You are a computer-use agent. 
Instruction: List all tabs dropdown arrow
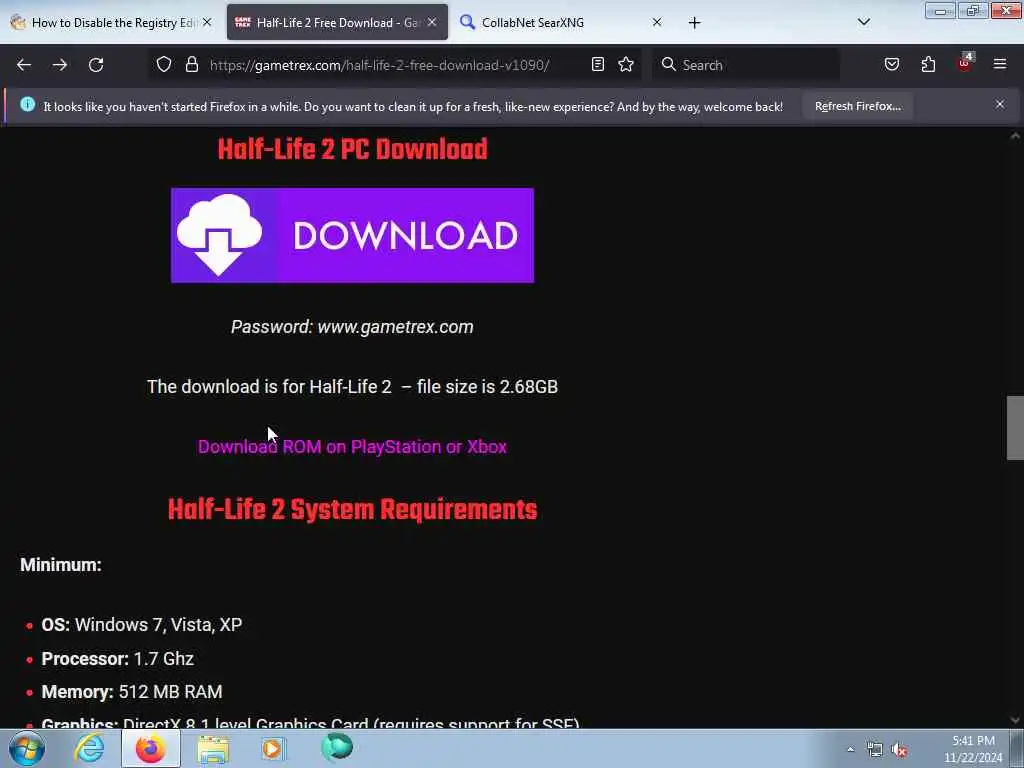pyautogui.click(x=863, y=22)
